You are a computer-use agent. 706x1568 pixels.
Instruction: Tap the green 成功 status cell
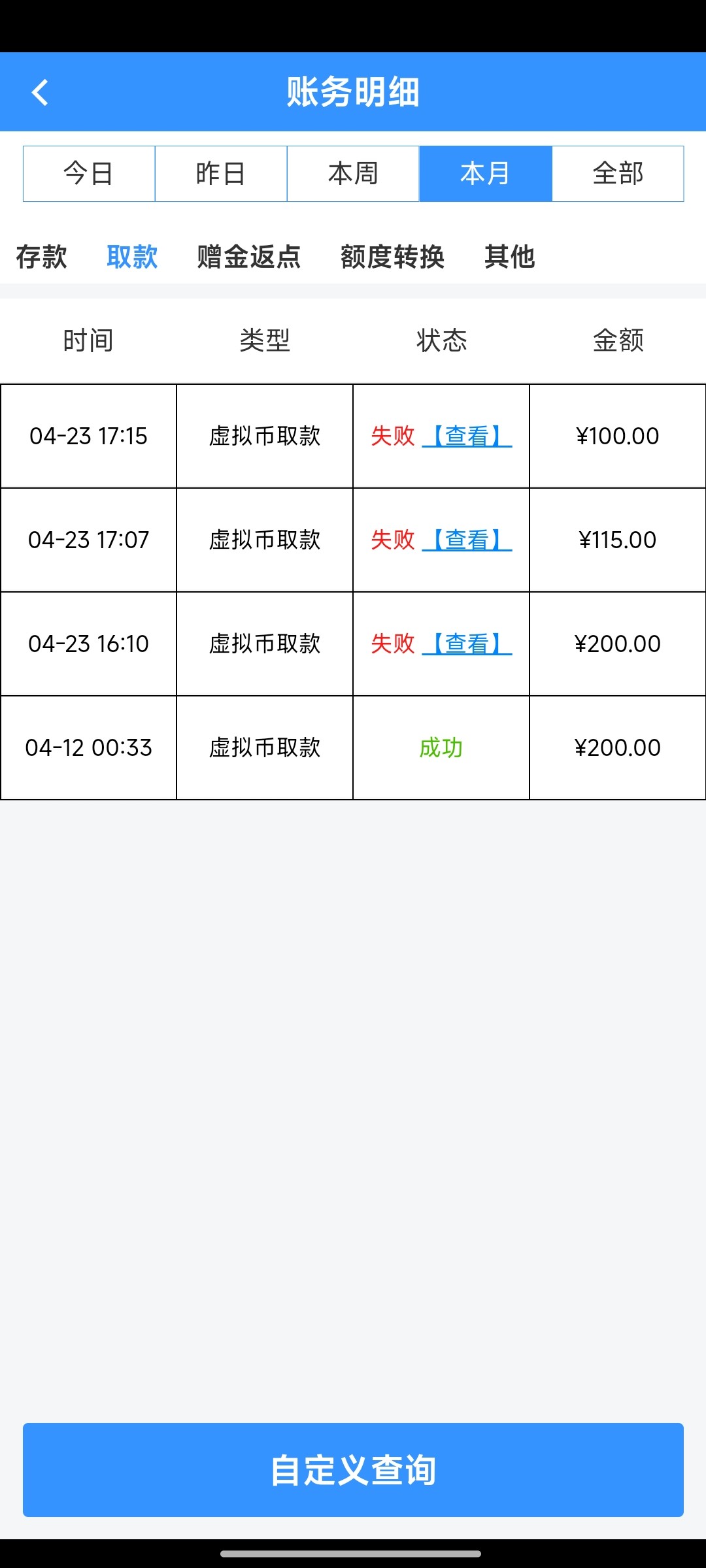click(x=441, y=747)
